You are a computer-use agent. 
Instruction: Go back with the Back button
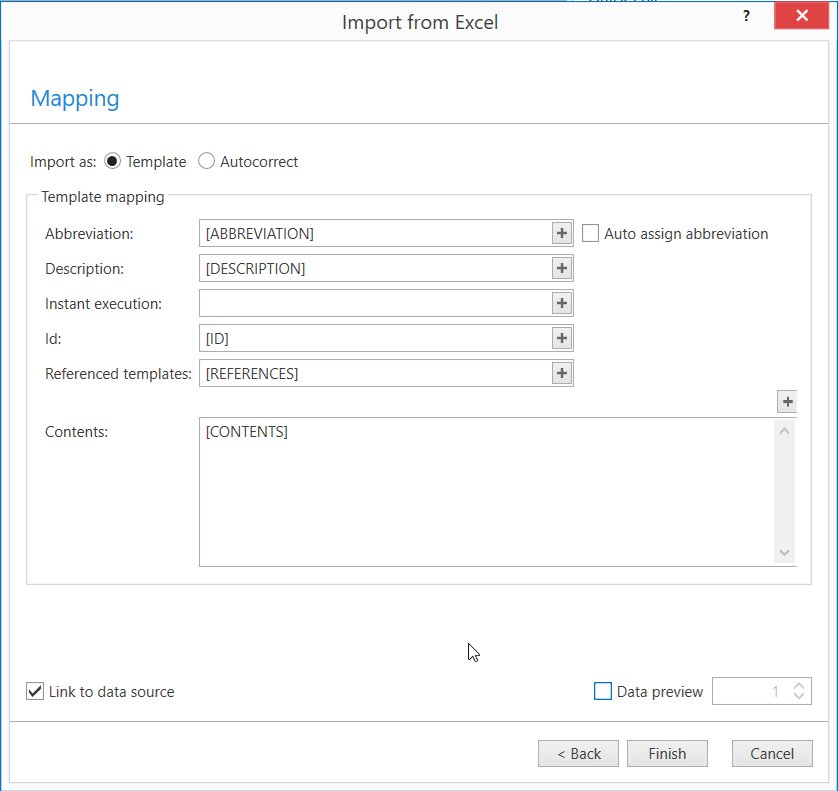[578, 754]
